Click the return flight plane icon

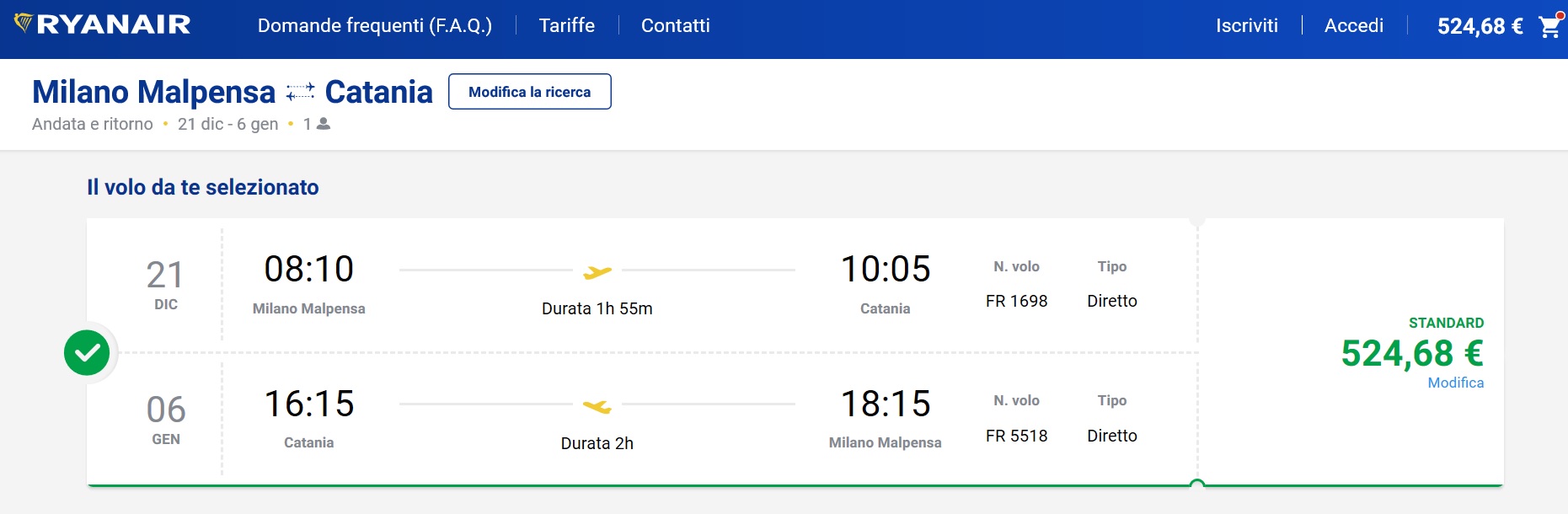pos(597,406)
